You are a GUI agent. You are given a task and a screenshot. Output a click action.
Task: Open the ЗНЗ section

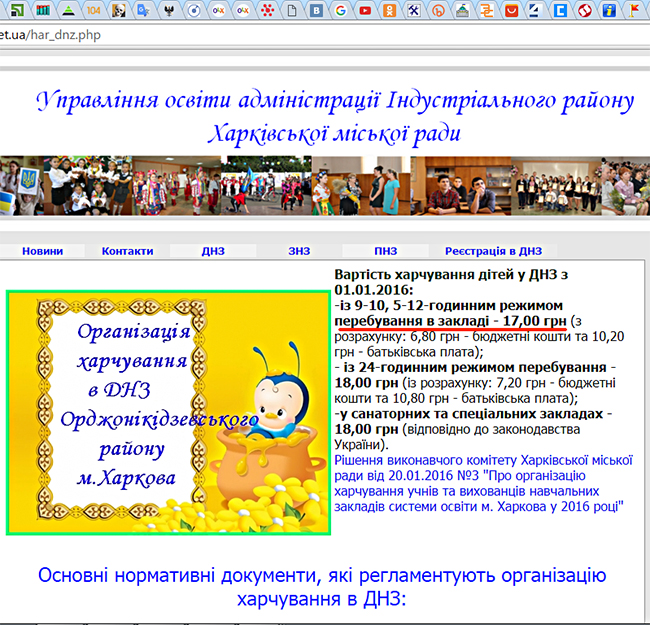pyautogui.click(x=299, y=251)
